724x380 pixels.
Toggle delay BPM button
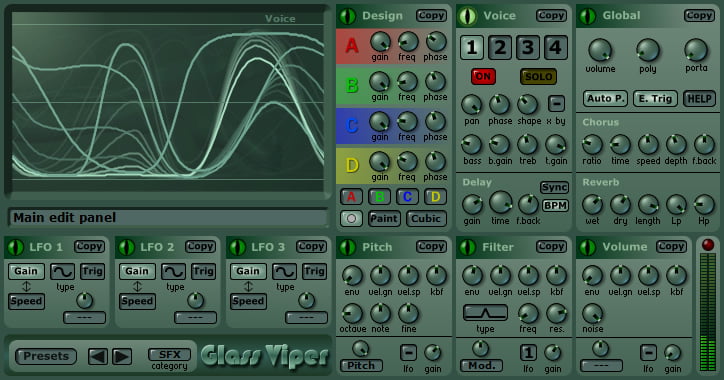[555, 205]
